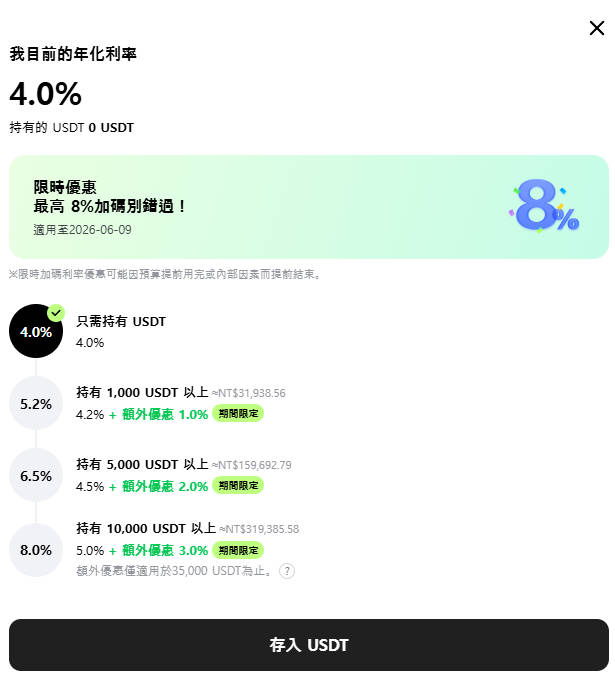Click 期間限定 badge on 1,000 USDT tier
Image resolution: width=615 pixels, height=676 pixels.
[238, 414]
